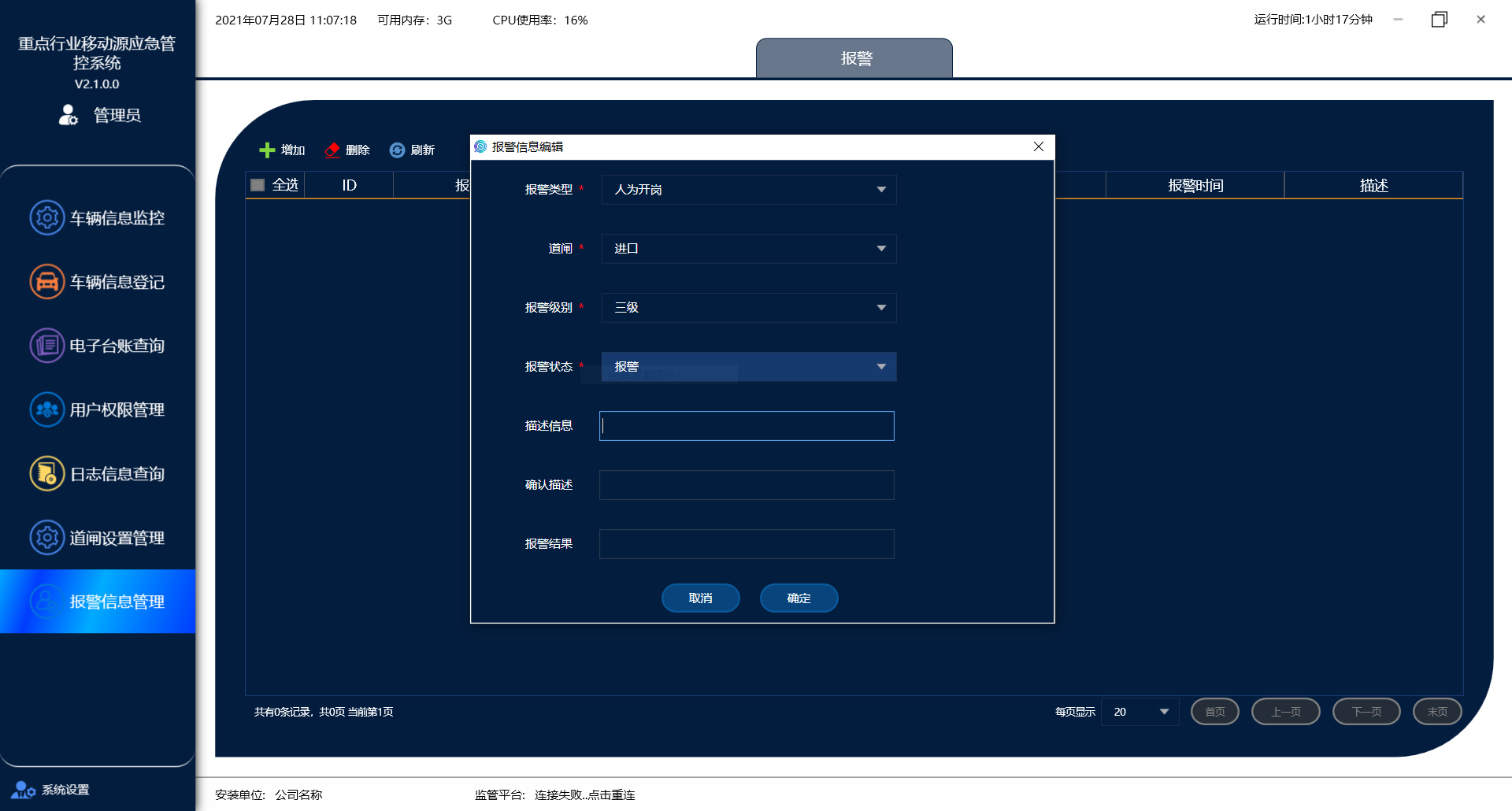This screenshot has height=811, width=1512.
Task: Toggle the 全选 select-all checkbox
Action: (258, 185)
